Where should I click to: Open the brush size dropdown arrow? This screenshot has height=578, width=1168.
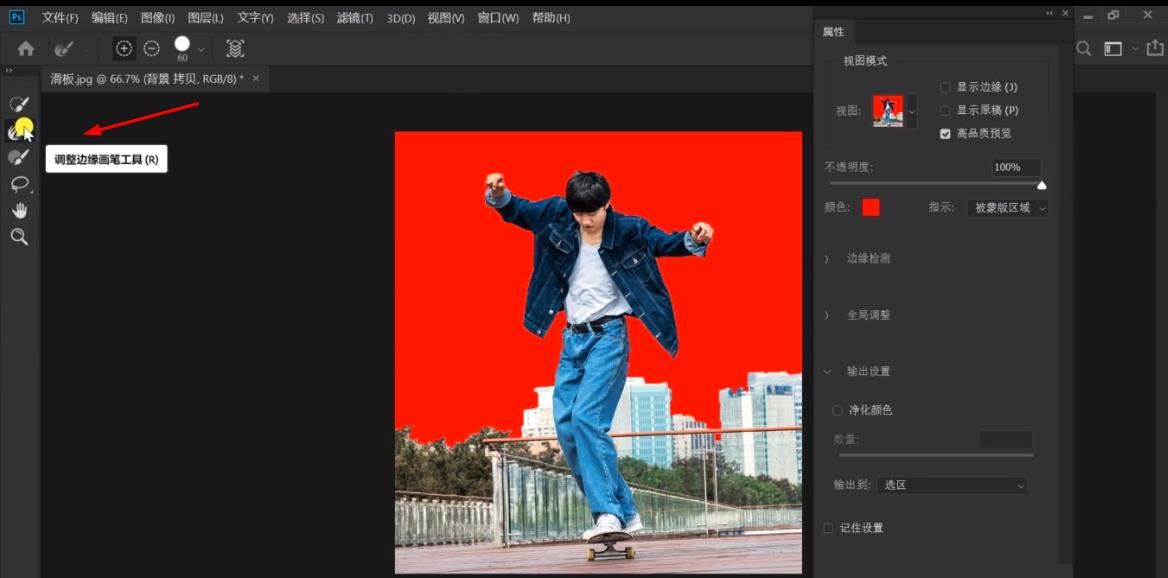point(200,49)
